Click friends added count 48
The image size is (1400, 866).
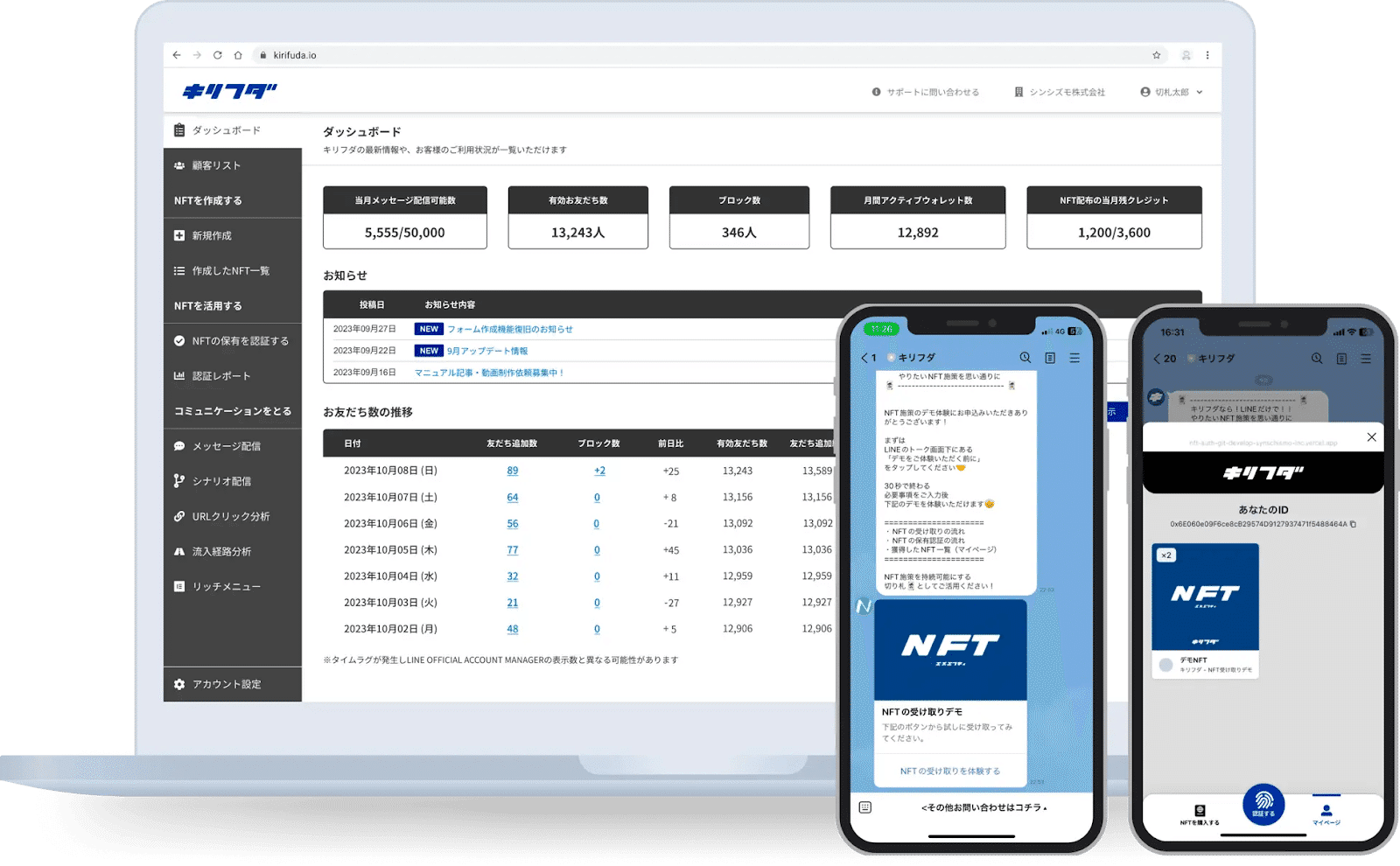(x=513, y=629)
